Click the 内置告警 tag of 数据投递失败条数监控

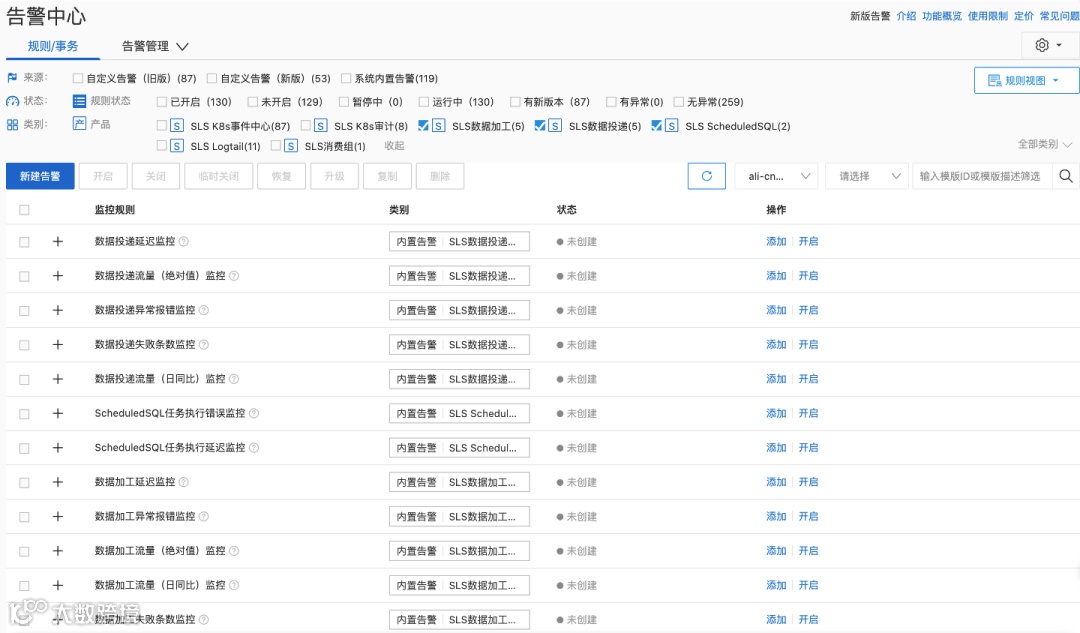[417, 344]
